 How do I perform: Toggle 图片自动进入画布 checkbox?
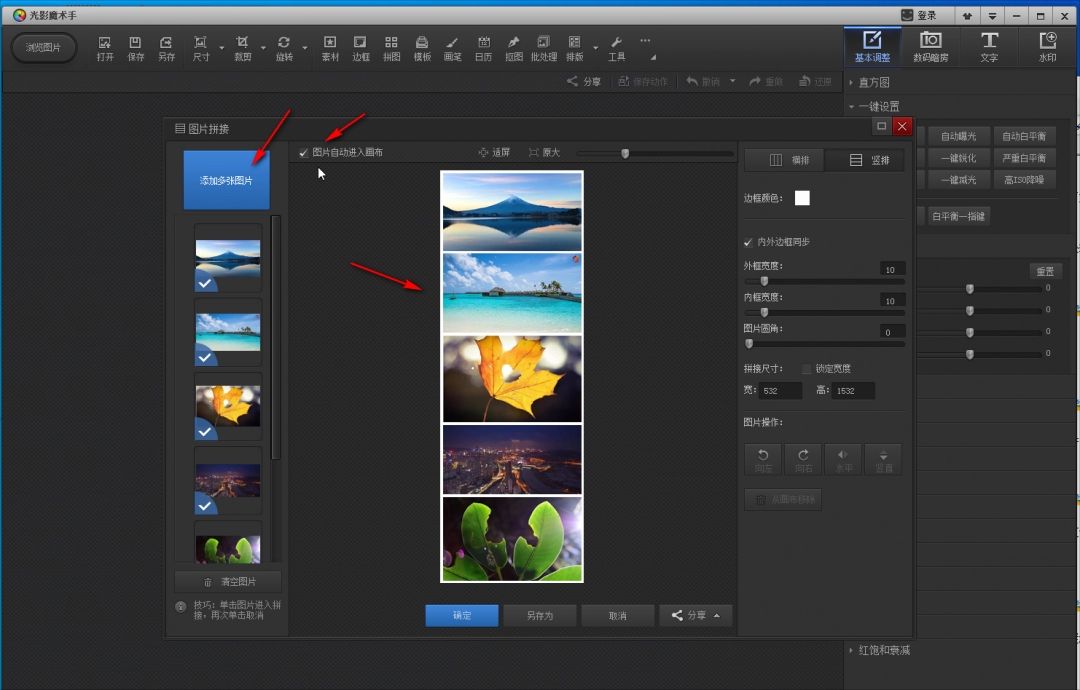pos(304,153)
